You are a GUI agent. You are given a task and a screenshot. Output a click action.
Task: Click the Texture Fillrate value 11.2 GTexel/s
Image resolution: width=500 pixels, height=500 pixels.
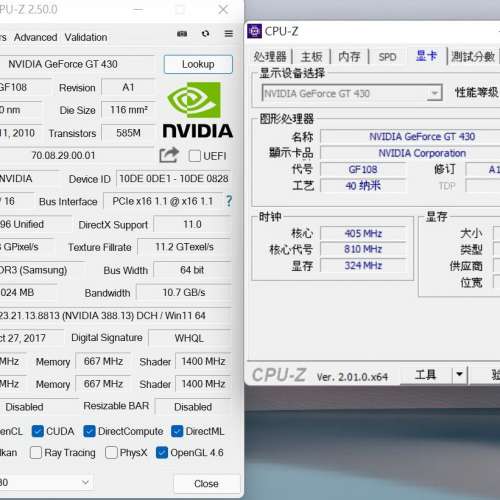pyautogui.click(x=185, y=247)
